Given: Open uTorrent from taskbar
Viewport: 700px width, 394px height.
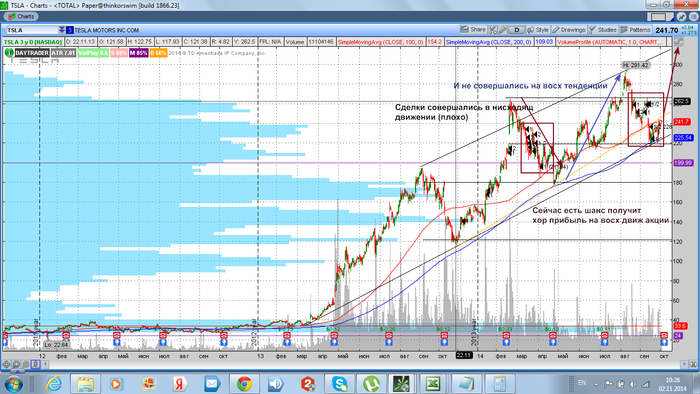Looking at the screenshot, I should (x=371, y=384).
